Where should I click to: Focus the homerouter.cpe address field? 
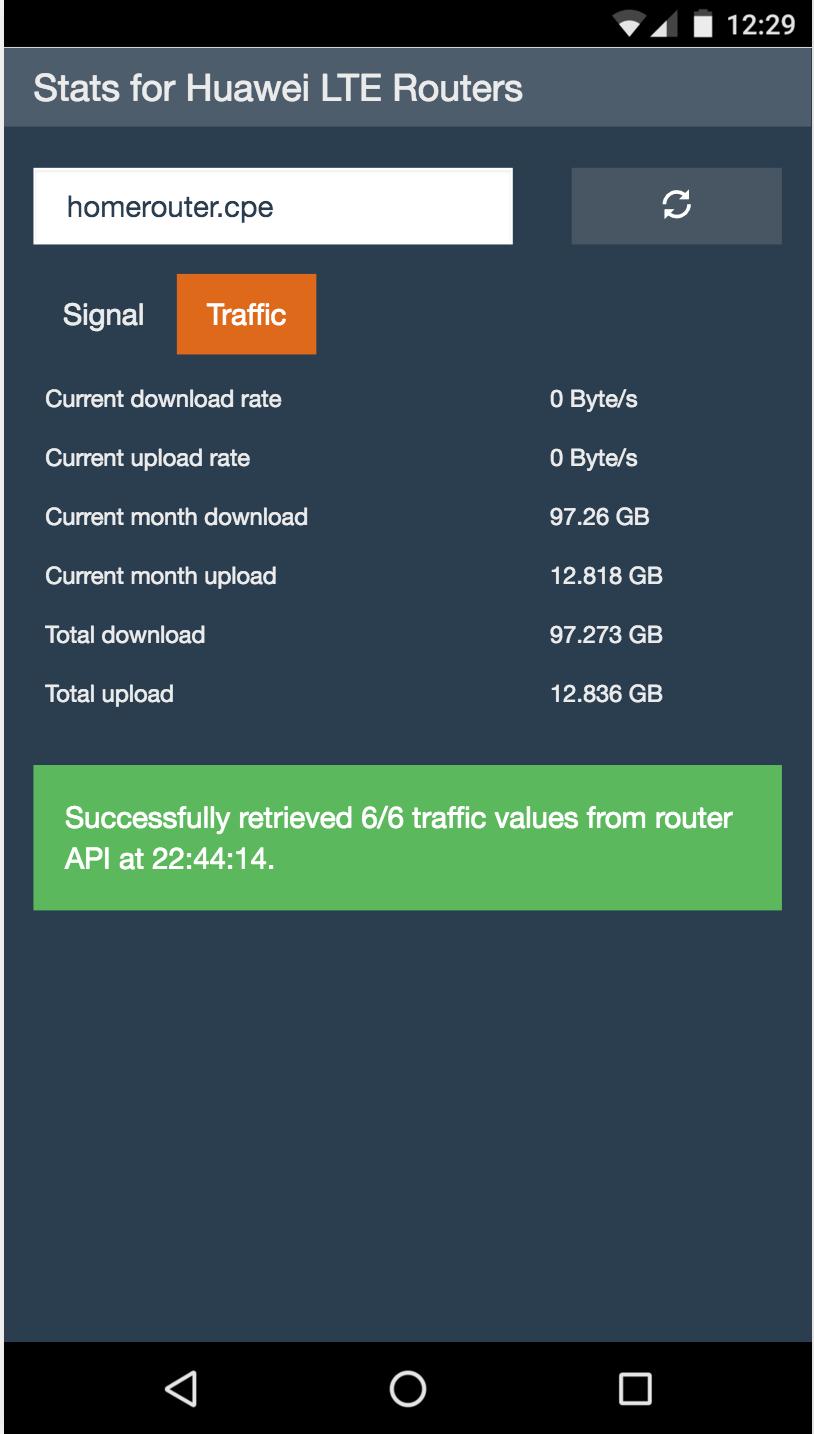(272, 206)
